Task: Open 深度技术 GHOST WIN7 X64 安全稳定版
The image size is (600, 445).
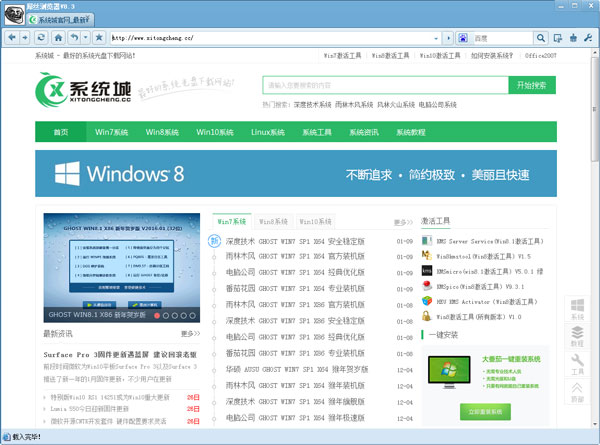Action: [295, 241]
